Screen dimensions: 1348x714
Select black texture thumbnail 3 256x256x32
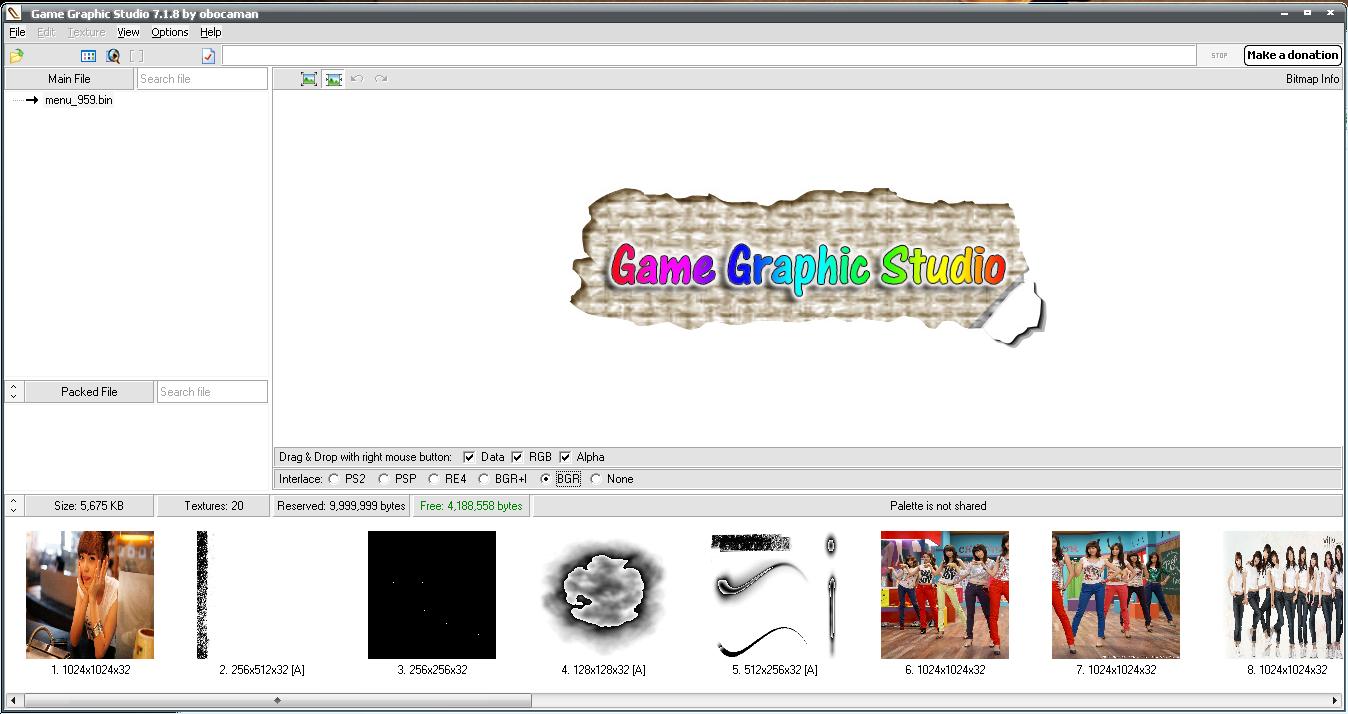coord(432,595)
